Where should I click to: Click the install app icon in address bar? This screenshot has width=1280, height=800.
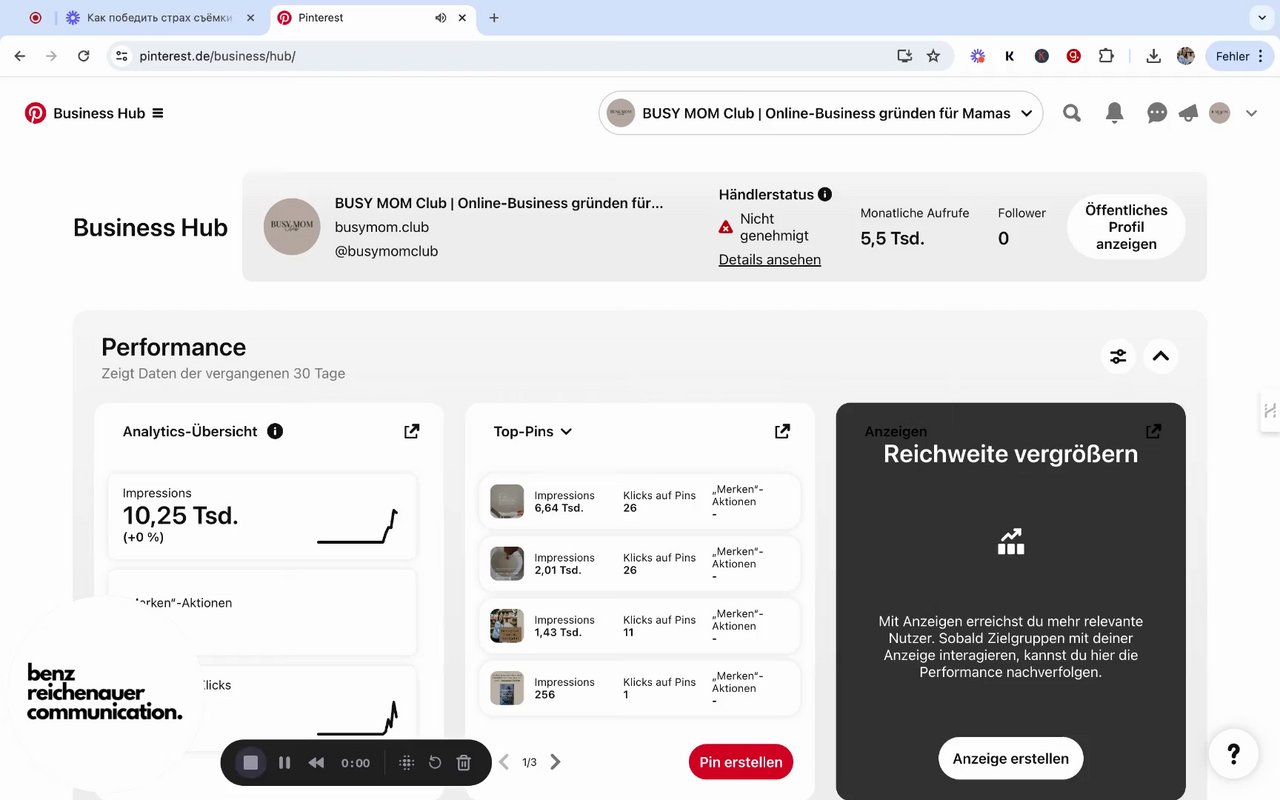click(904, 56)
